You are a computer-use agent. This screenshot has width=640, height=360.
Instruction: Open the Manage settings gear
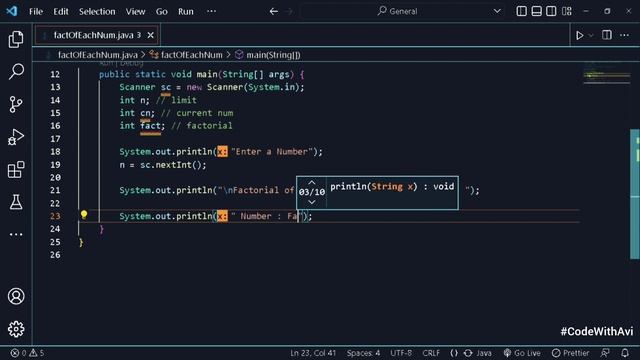pos(16,329)
